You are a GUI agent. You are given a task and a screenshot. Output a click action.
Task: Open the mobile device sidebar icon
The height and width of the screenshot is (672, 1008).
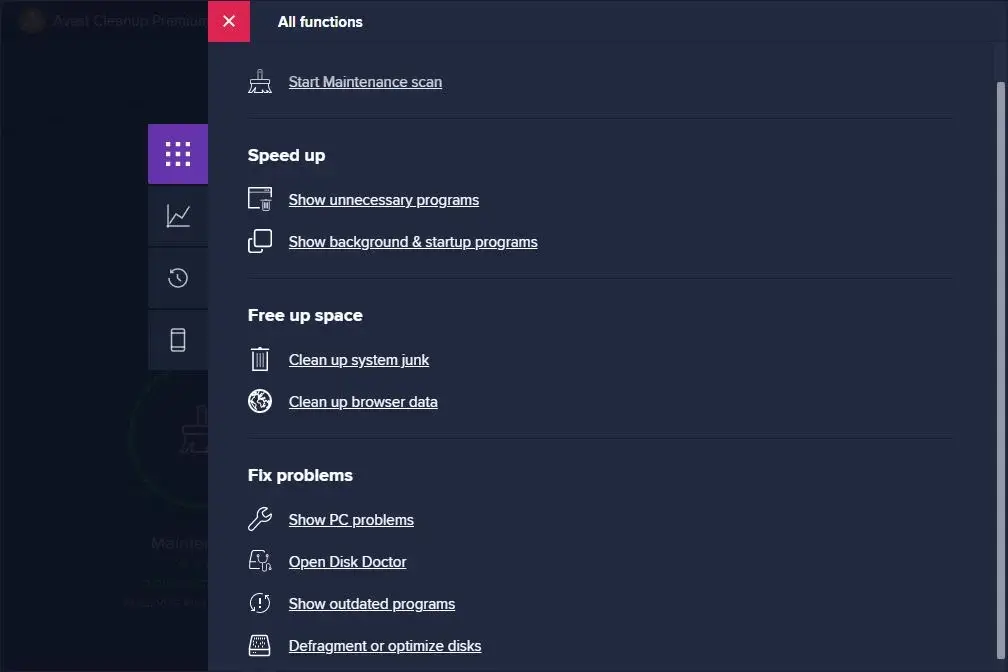[x=178, y=340]
